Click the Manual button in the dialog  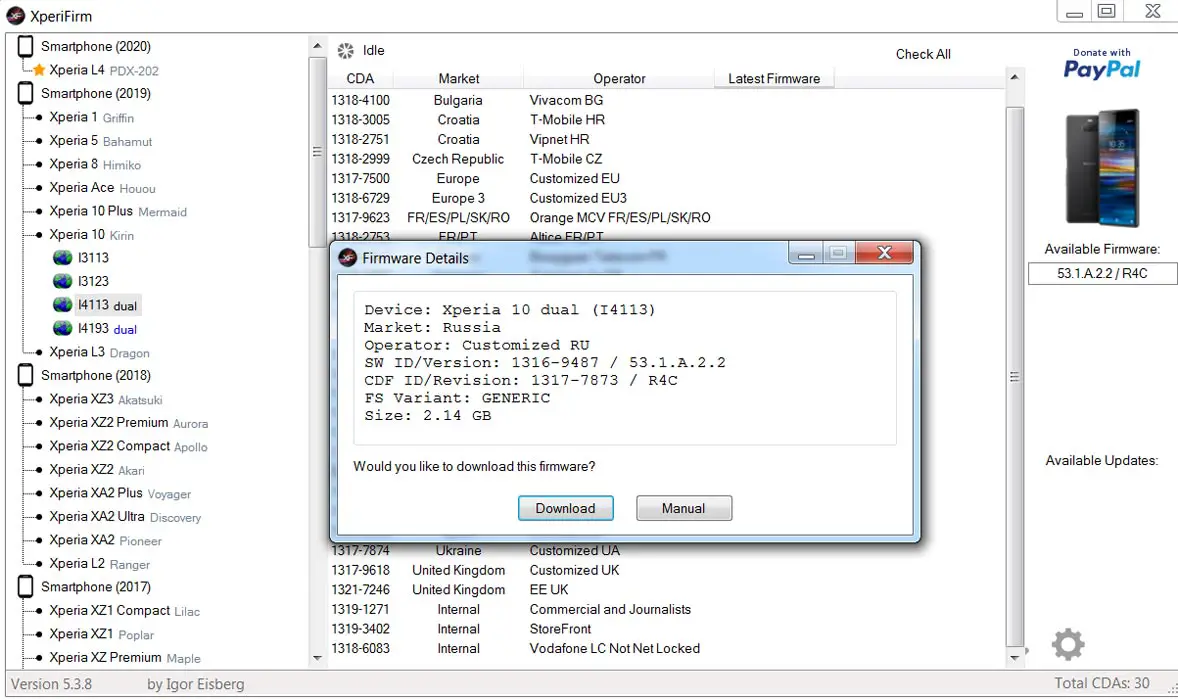[x=684, y=508]
